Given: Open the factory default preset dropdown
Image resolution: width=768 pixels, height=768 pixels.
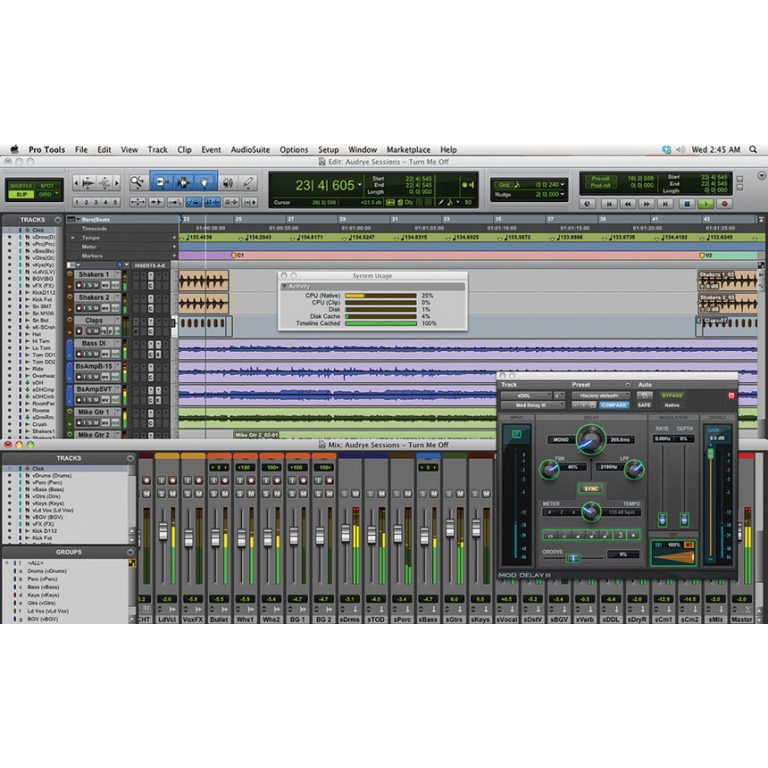Looking at the screenshot, I should (x=599, y=395).
